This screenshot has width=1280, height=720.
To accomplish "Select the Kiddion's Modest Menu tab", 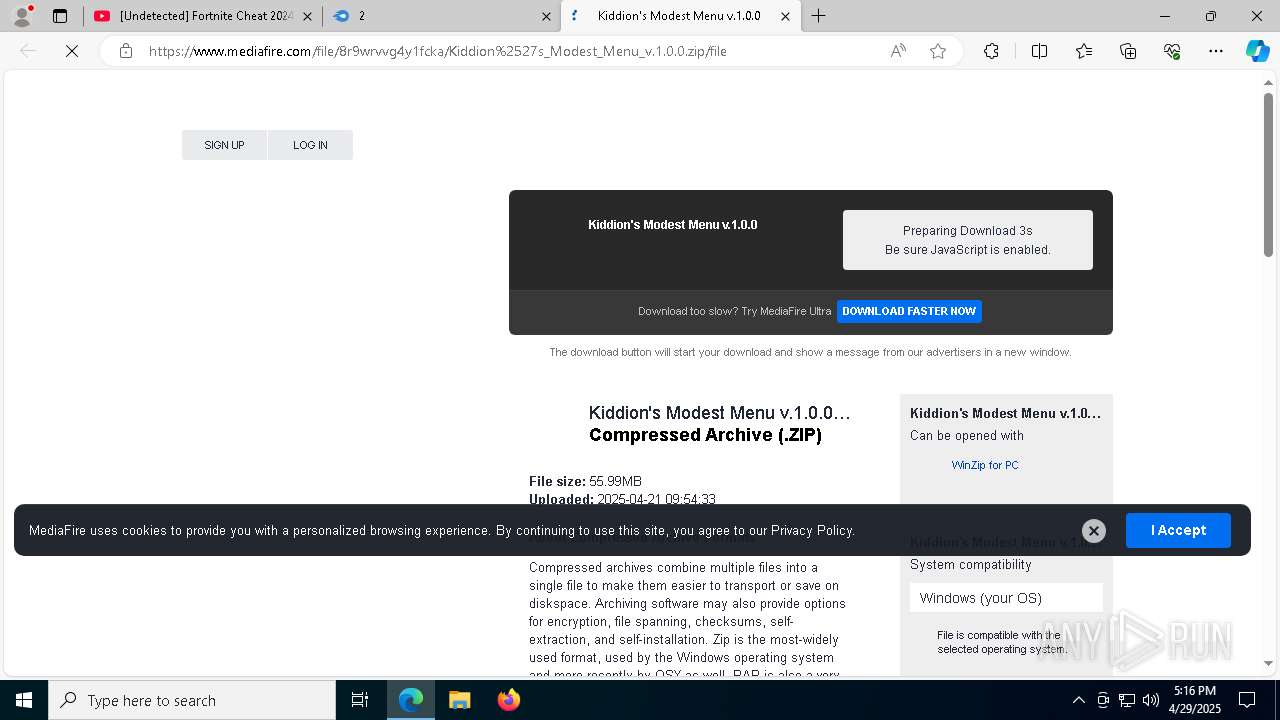I will pos(680,16).
